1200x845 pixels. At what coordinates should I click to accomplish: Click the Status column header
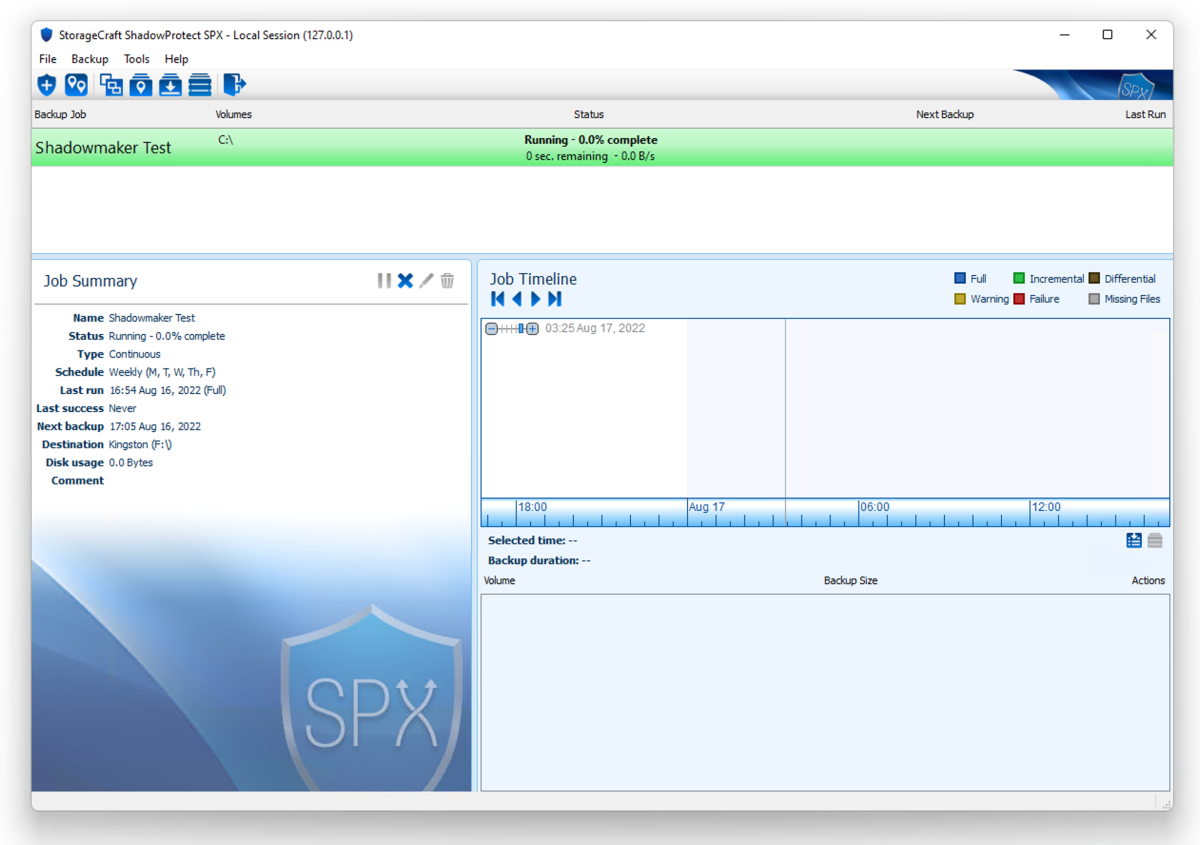point(589,115)
